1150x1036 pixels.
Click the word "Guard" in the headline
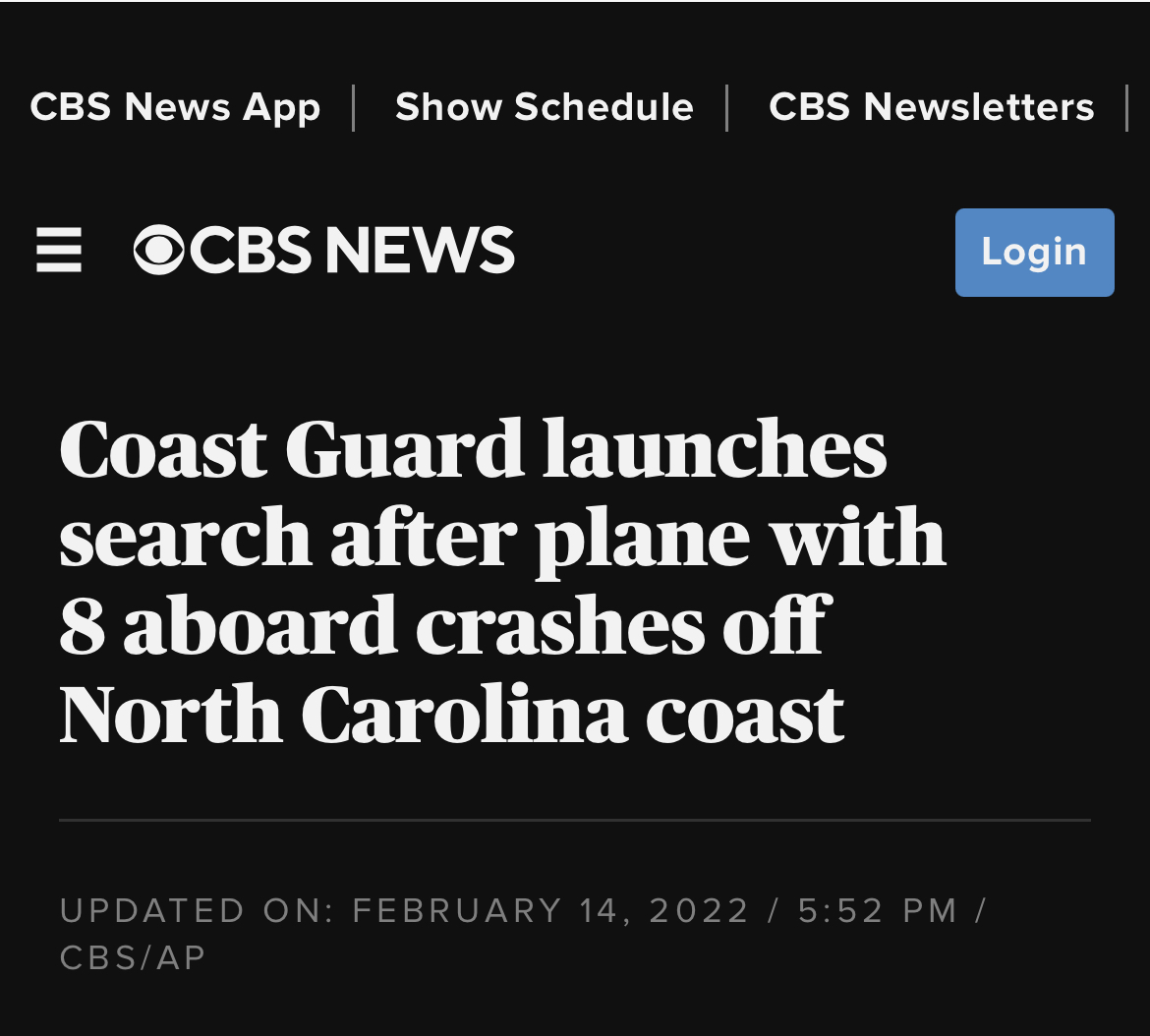click(405, 449)
